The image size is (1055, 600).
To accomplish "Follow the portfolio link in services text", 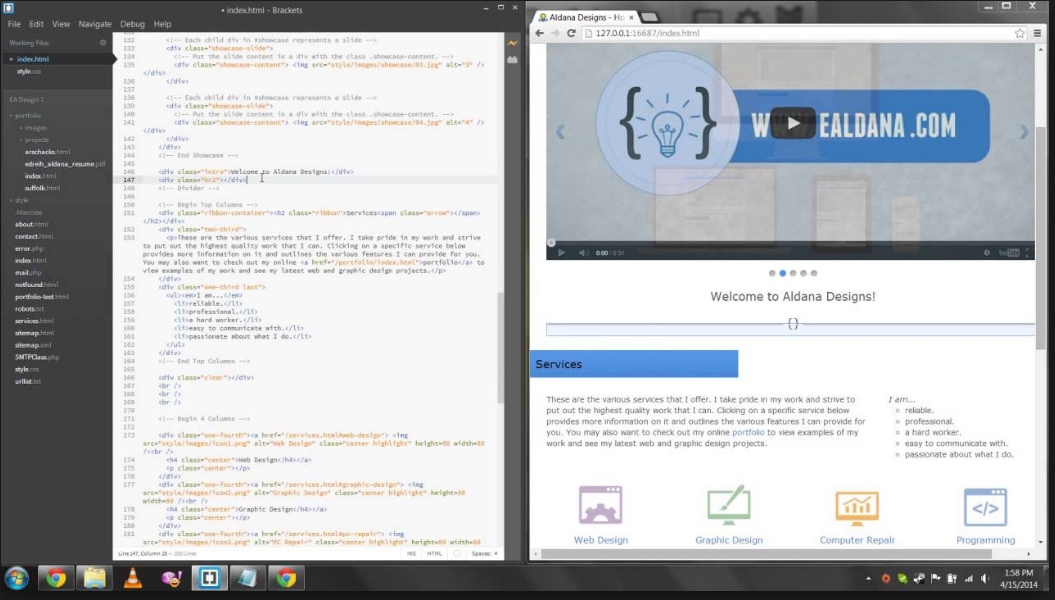I will tap(748, 433).
